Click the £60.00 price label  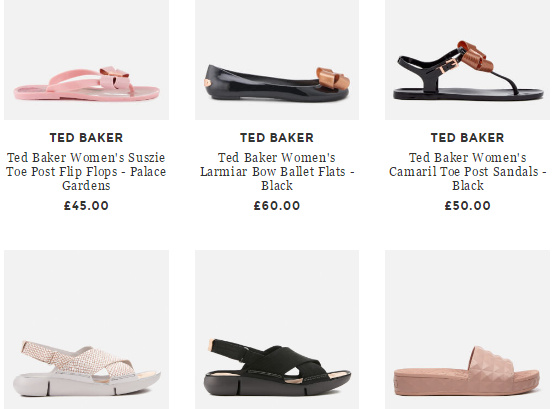[x=277, y=206]
